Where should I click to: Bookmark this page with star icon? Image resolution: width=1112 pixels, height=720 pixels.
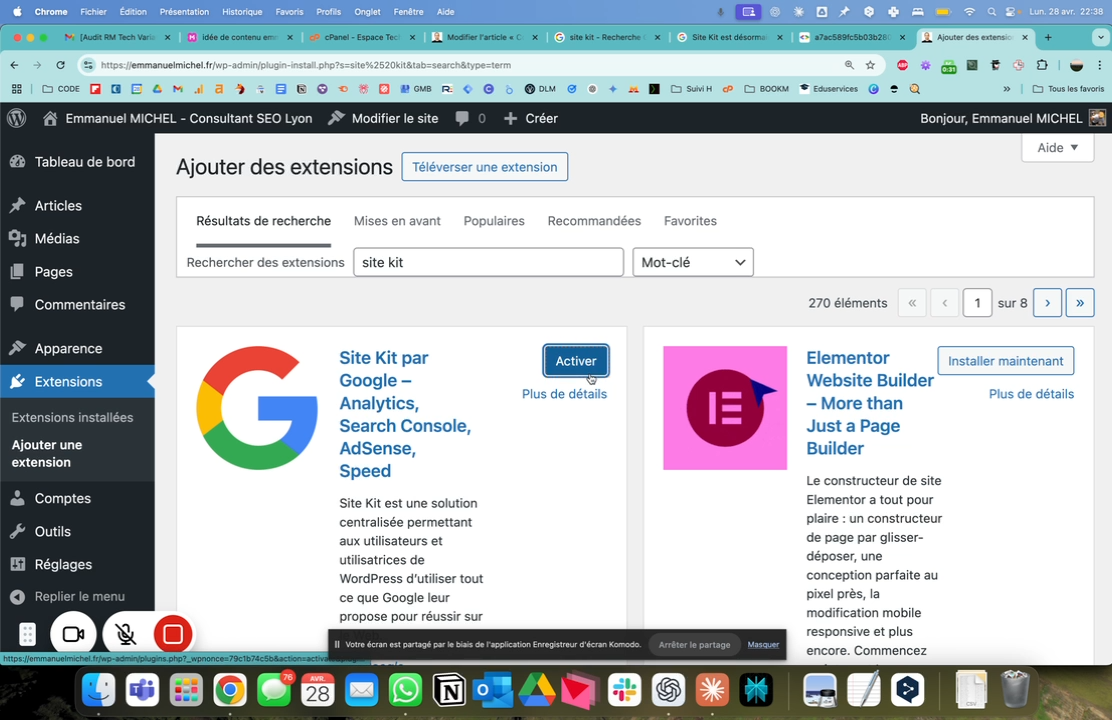click(x=870, y=65)
